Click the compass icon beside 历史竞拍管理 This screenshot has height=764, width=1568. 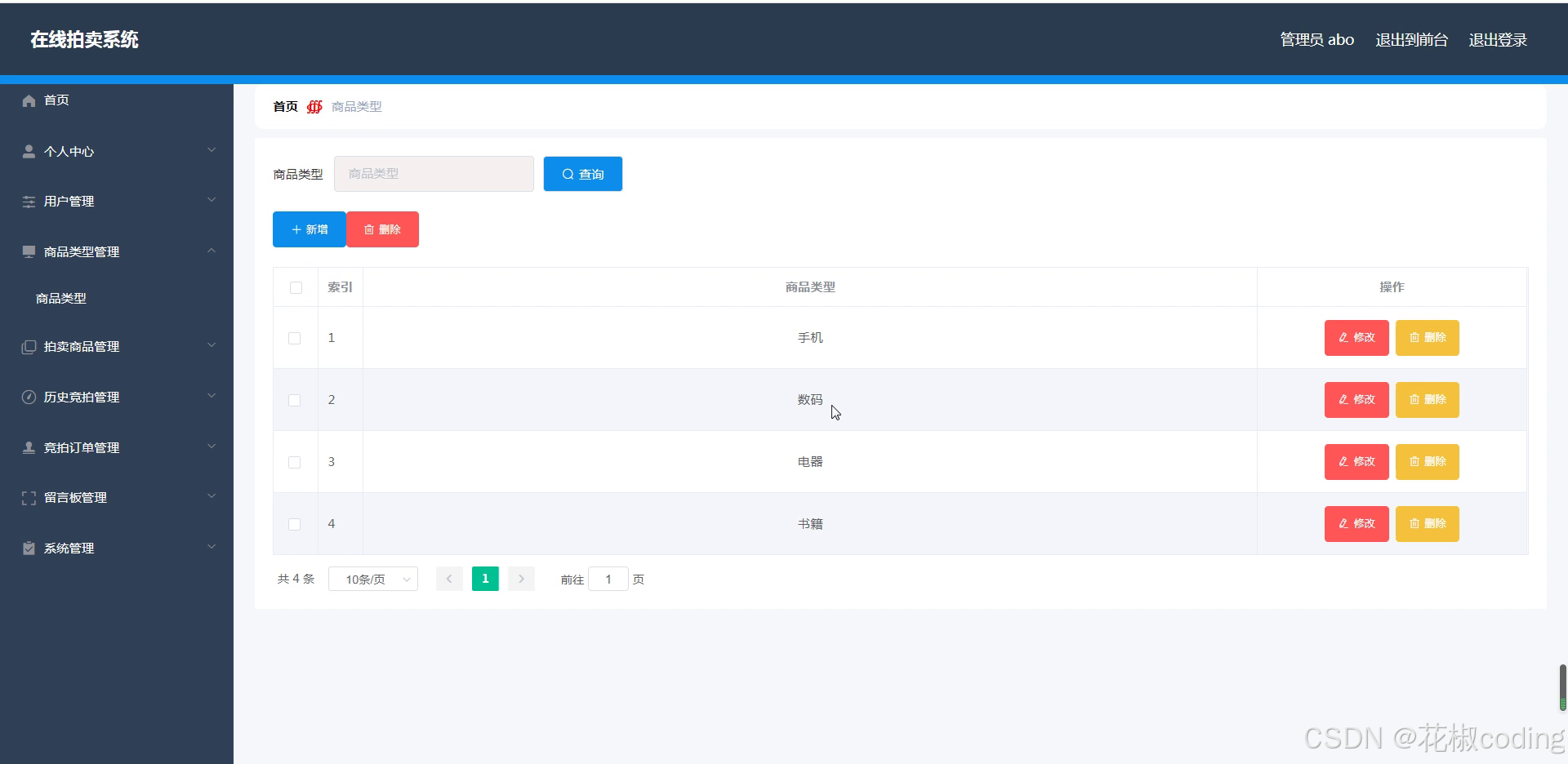[x=29, y=398]
